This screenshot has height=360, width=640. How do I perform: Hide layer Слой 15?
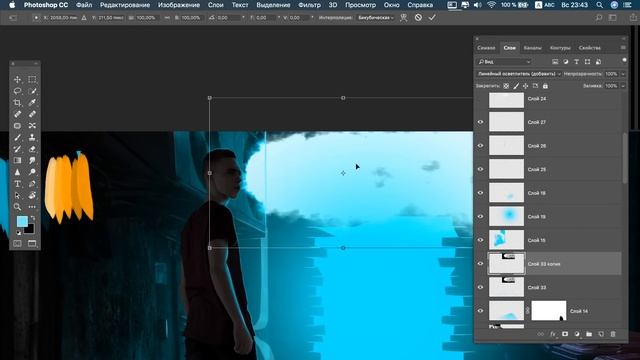point(480,240)
